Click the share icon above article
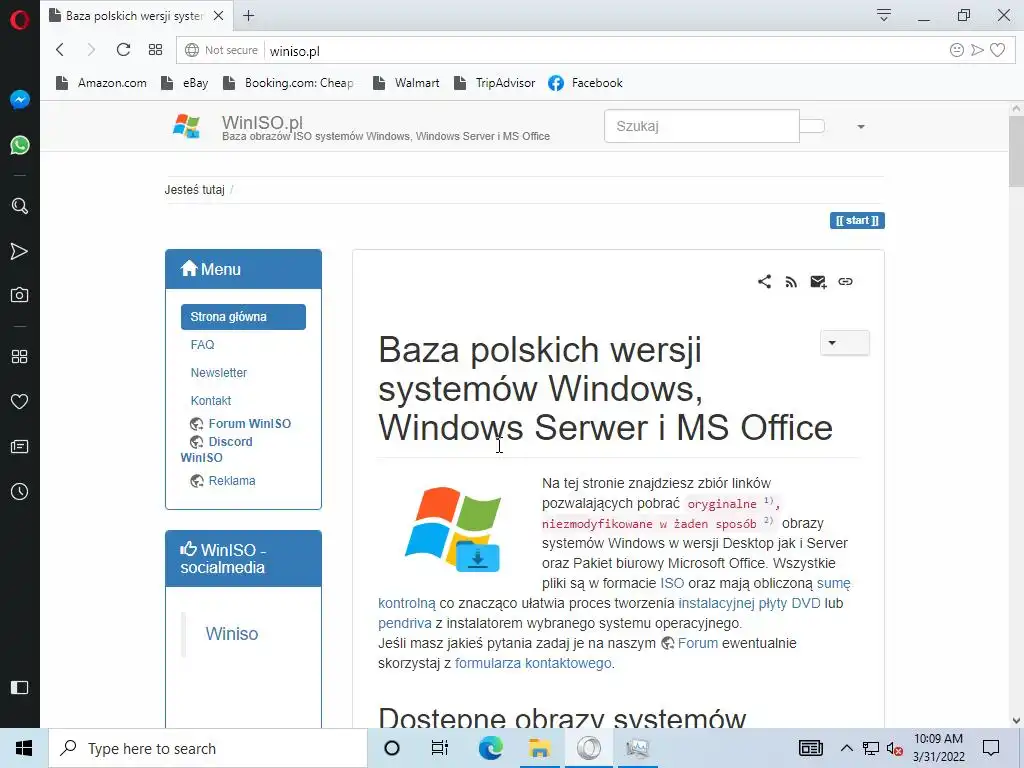 tap(764, 281)
